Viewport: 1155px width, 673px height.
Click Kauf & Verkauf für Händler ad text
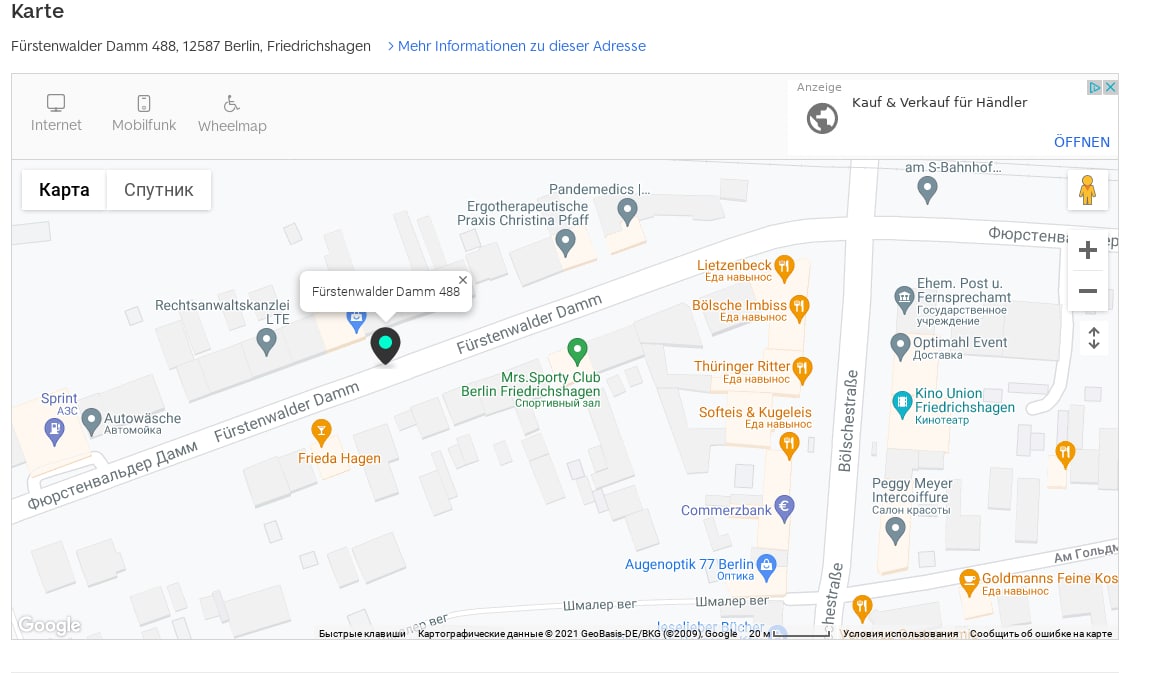point(939,102)
